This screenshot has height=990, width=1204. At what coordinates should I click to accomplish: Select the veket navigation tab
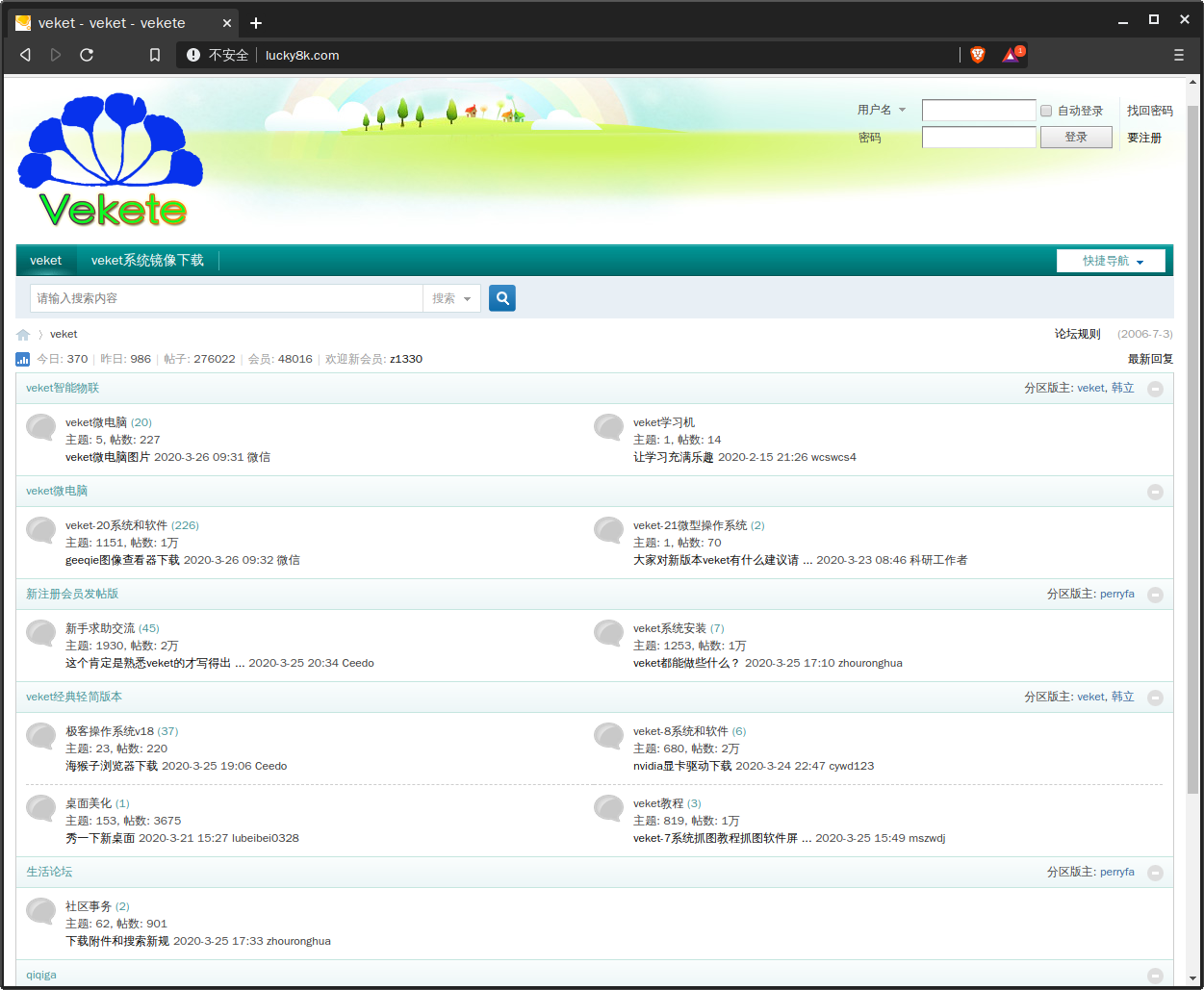pyautogui.click(x=45, y=261)
